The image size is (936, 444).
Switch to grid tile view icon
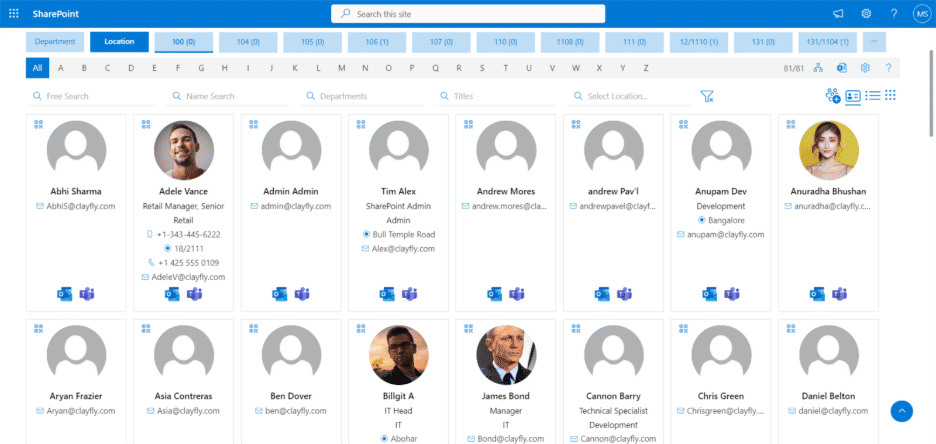pyautogui.click(x=891, y=95)
